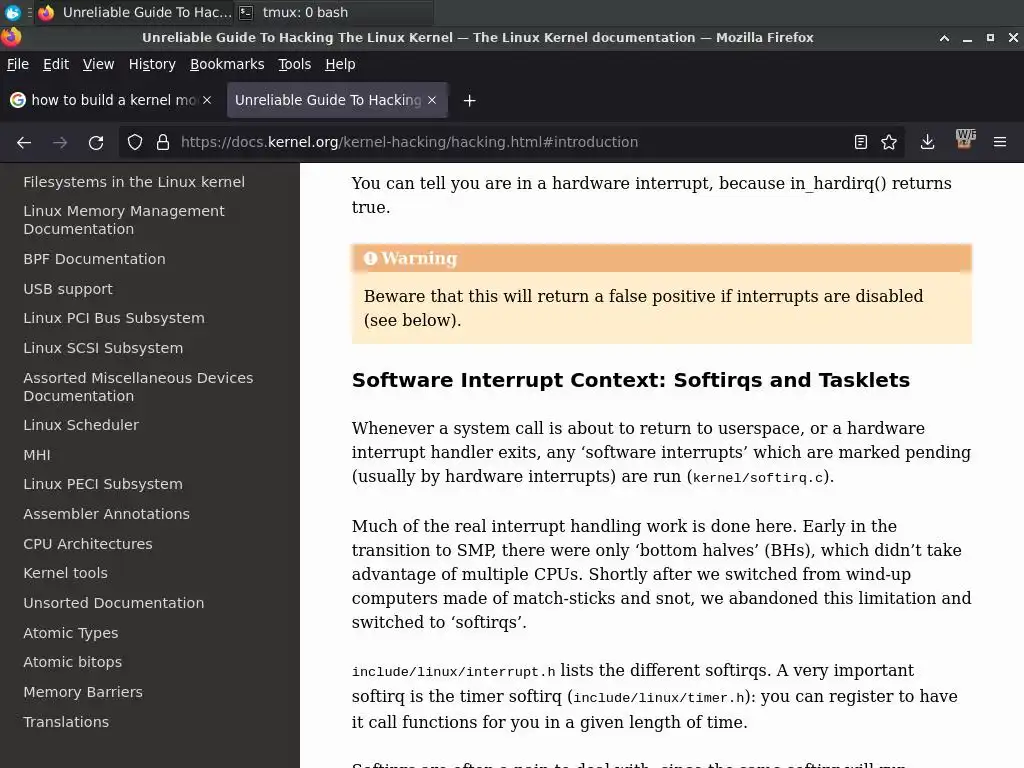The width and height of the screenshot is (1024, 768).
Task: Close the 'how to build a kernel' tab
Action: 207,100
